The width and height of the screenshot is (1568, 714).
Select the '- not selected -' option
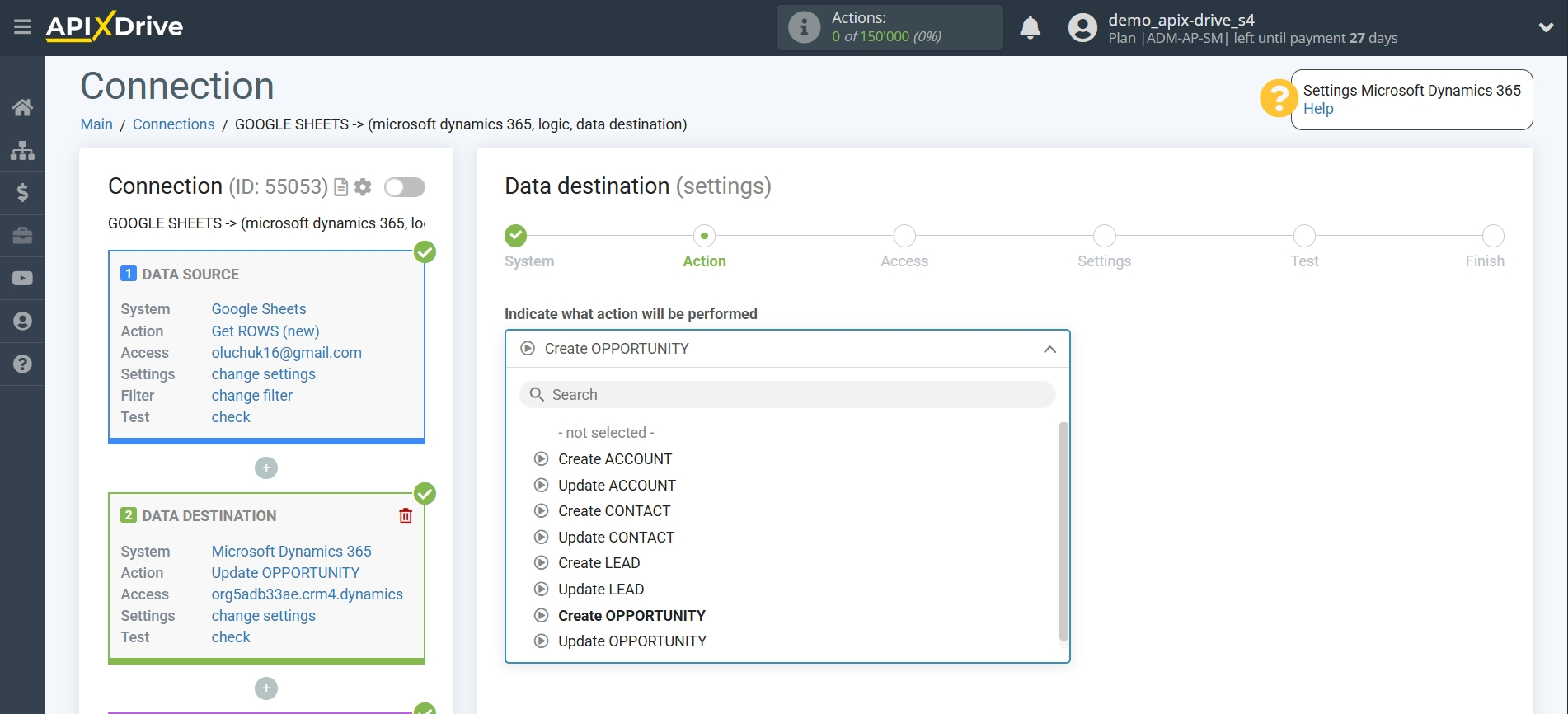pos(606,433)
